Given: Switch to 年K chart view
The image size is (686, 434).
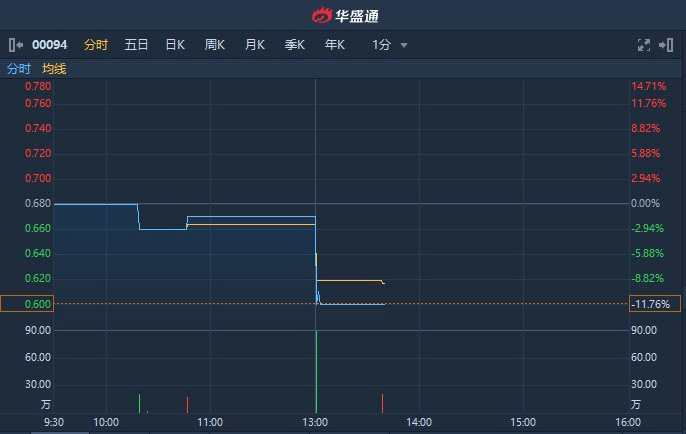Looking at the screenshot, I should click(x=335, y=45).
